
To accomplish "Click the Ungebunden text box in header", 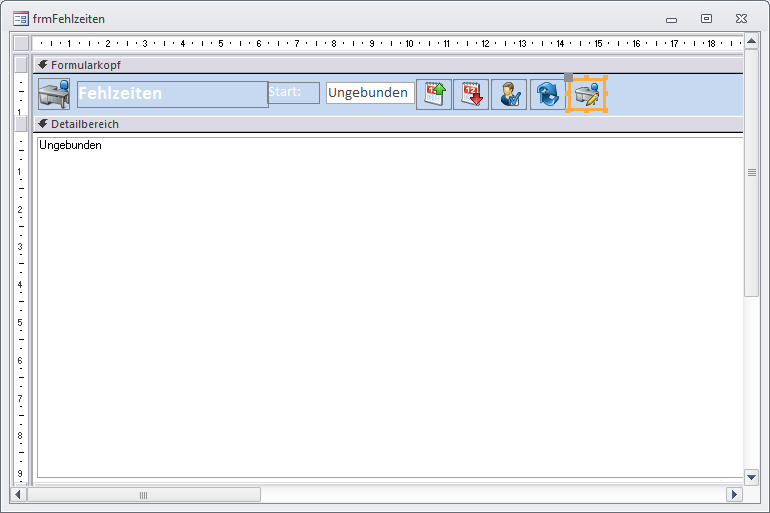I will point(370,93).
